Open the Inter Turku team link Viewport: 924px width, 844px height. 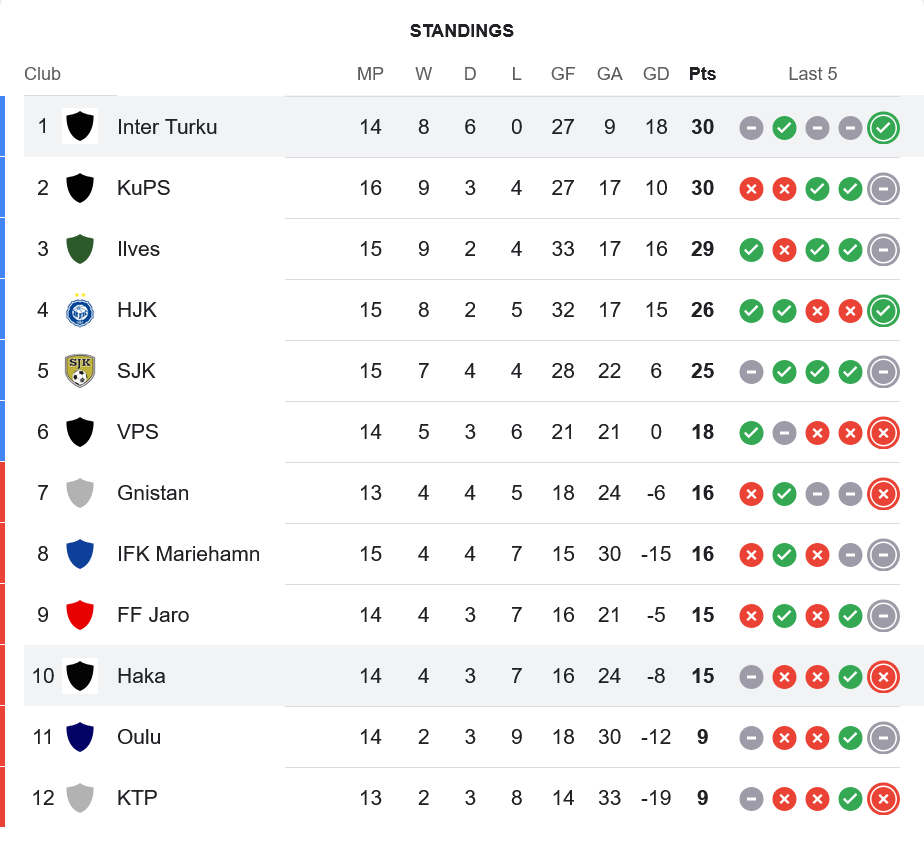(x=167, y=127)
